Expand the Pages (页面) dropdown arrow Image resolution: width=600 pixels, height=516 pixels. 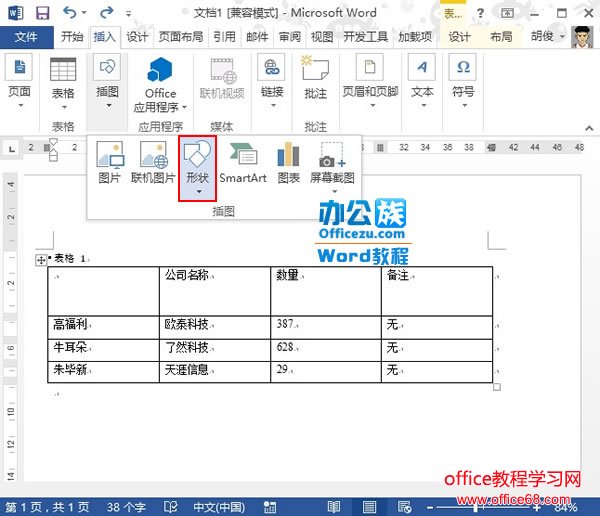coord(21,105)
